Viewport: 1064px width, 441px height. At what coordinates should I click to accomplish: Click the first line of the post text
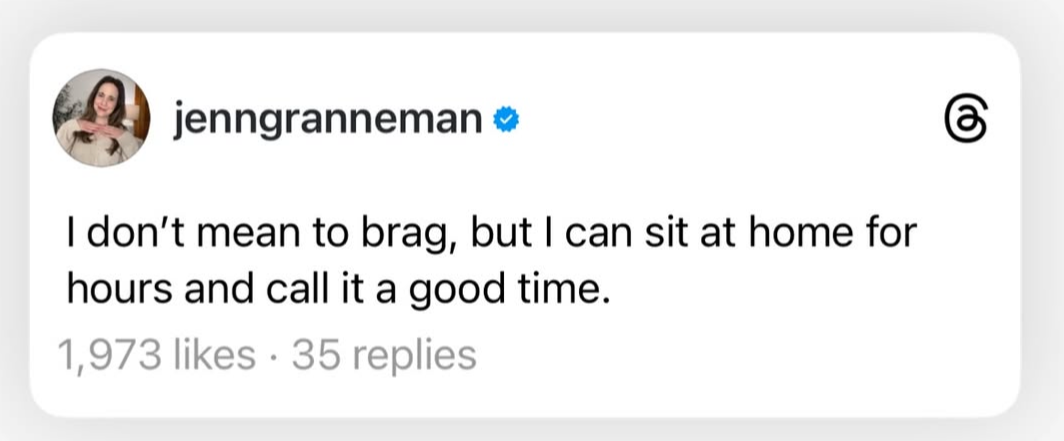490,242
